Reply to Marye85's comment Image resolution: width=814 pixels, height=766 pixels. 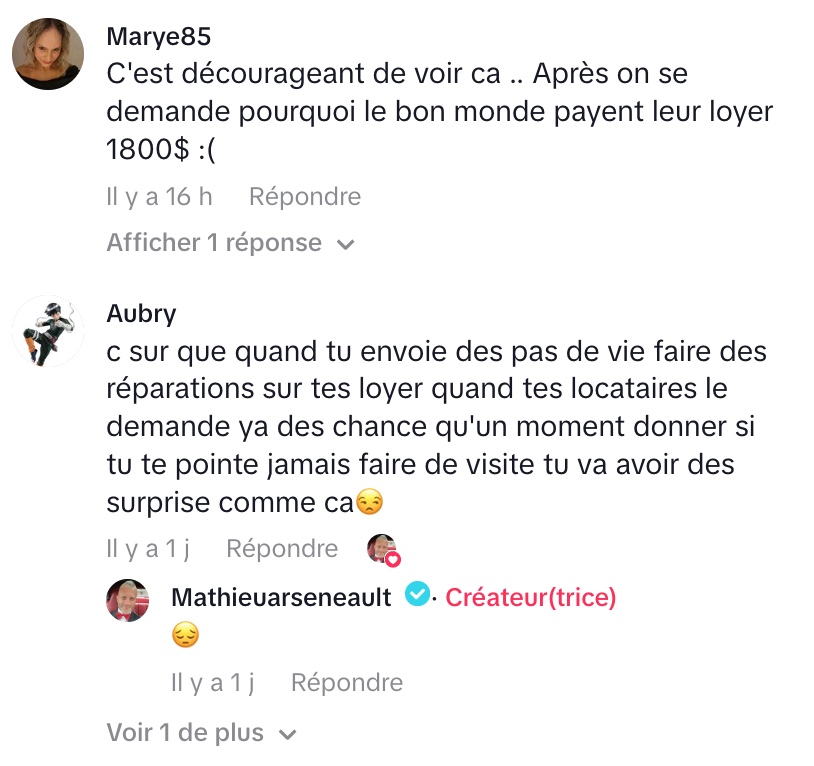305,197
